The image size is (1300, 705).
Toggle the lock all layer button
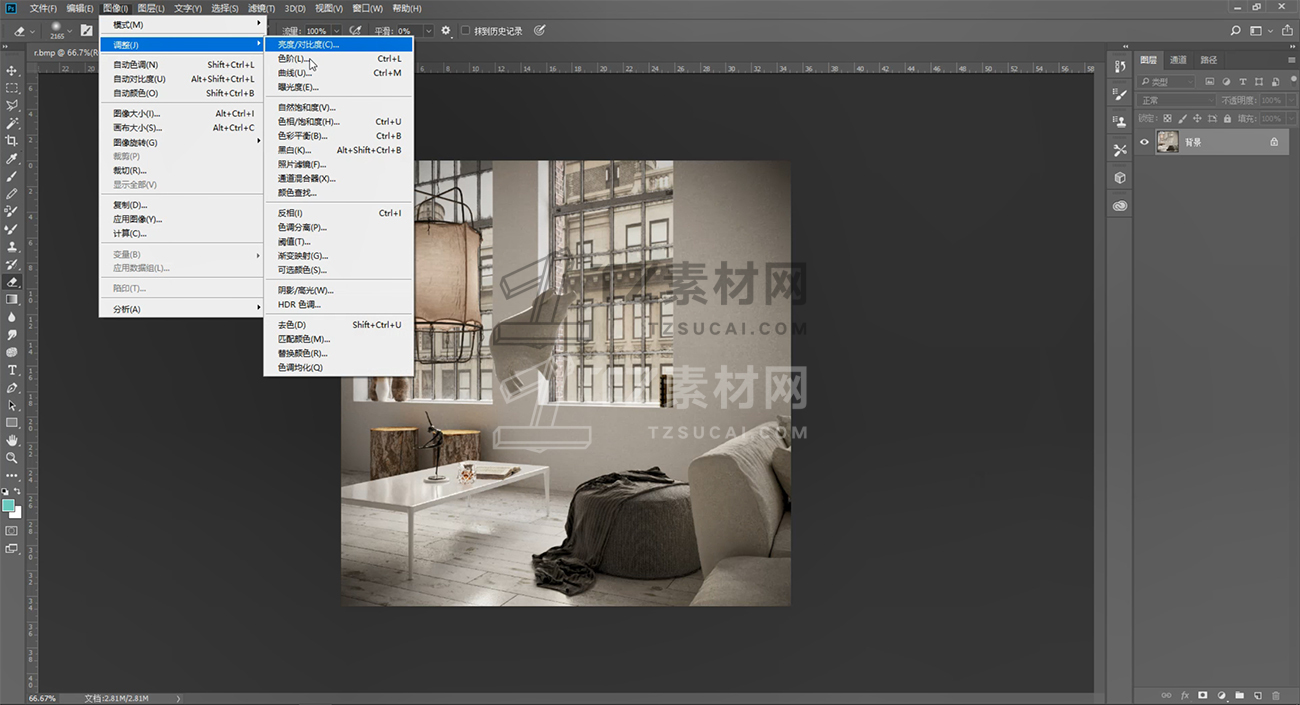coord(1226,118)
